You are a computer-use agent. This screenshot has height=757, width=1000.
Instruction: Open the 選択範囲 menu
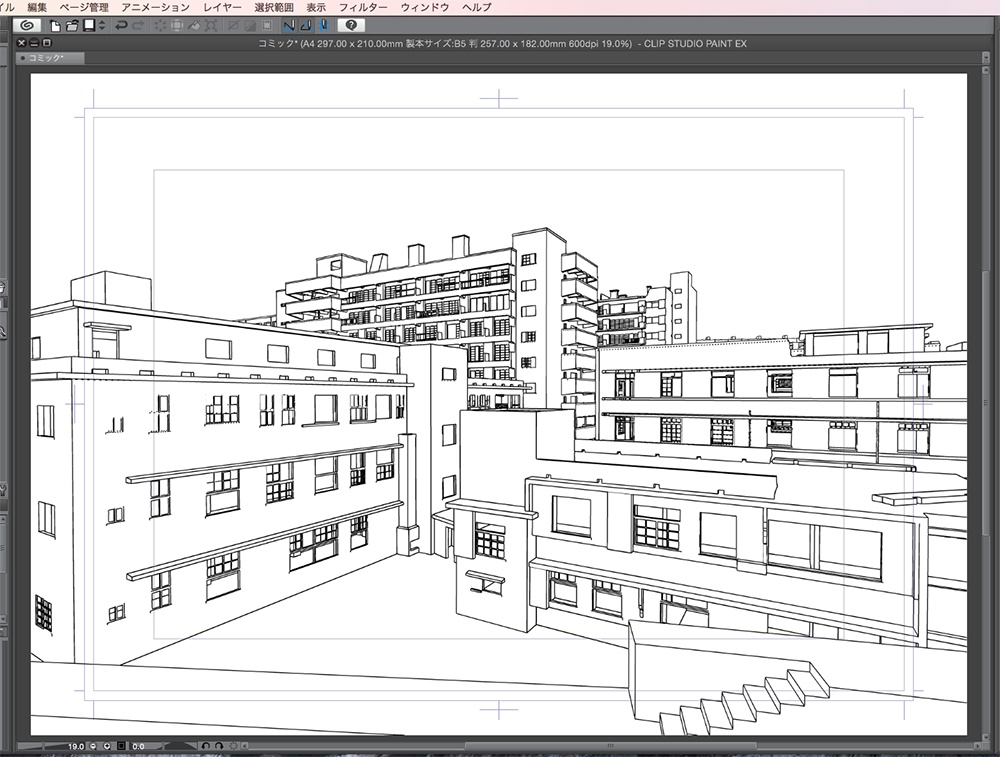click(x=274, y=7)
